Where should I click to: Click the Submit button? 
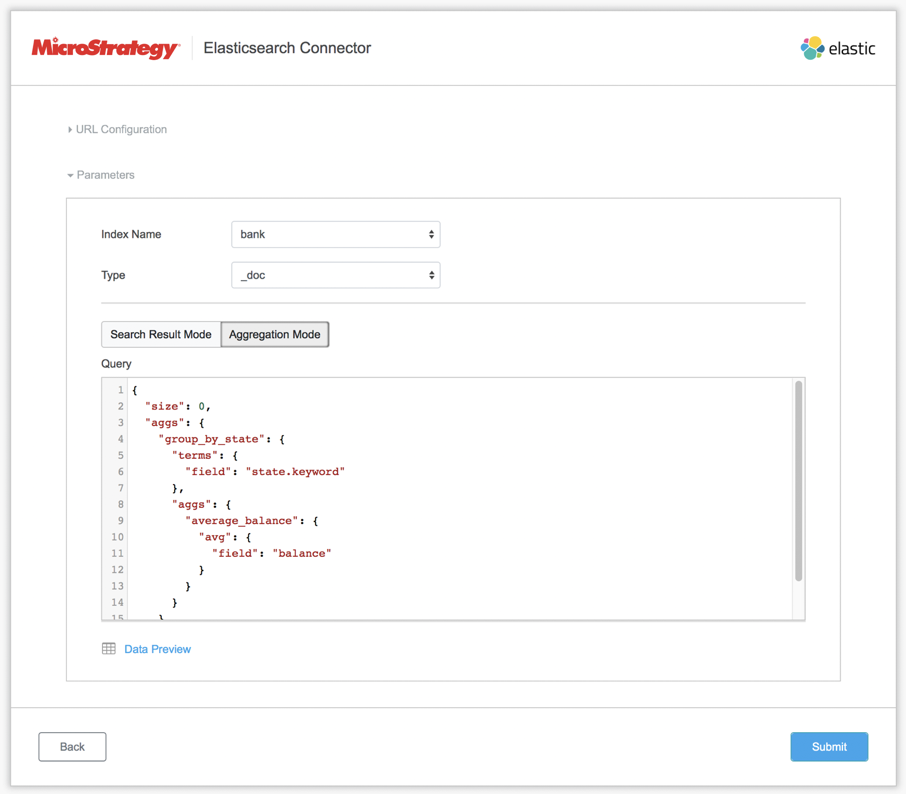(x=829, y=746)
